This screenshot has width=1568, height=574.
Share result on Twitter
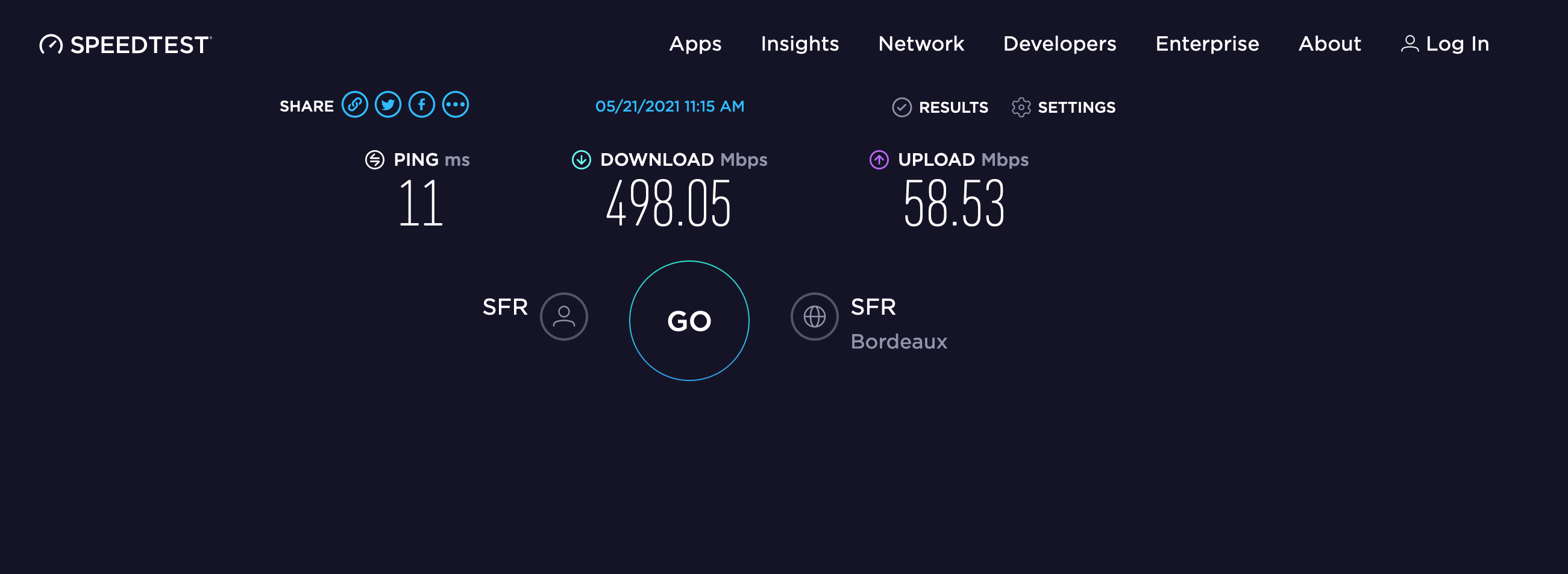pyautogui.click(x=387, y=105)
